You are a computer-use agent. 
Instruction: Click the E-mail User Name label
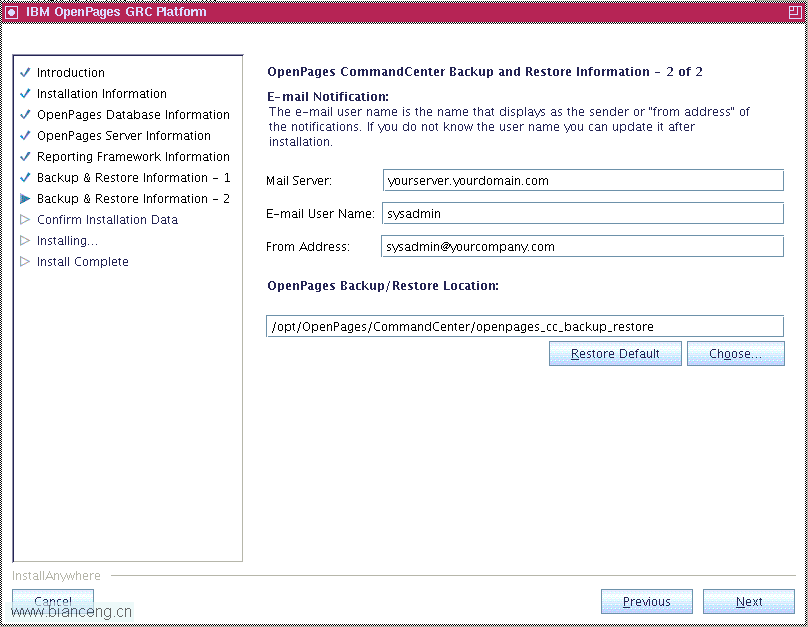(x=320, y=214)
